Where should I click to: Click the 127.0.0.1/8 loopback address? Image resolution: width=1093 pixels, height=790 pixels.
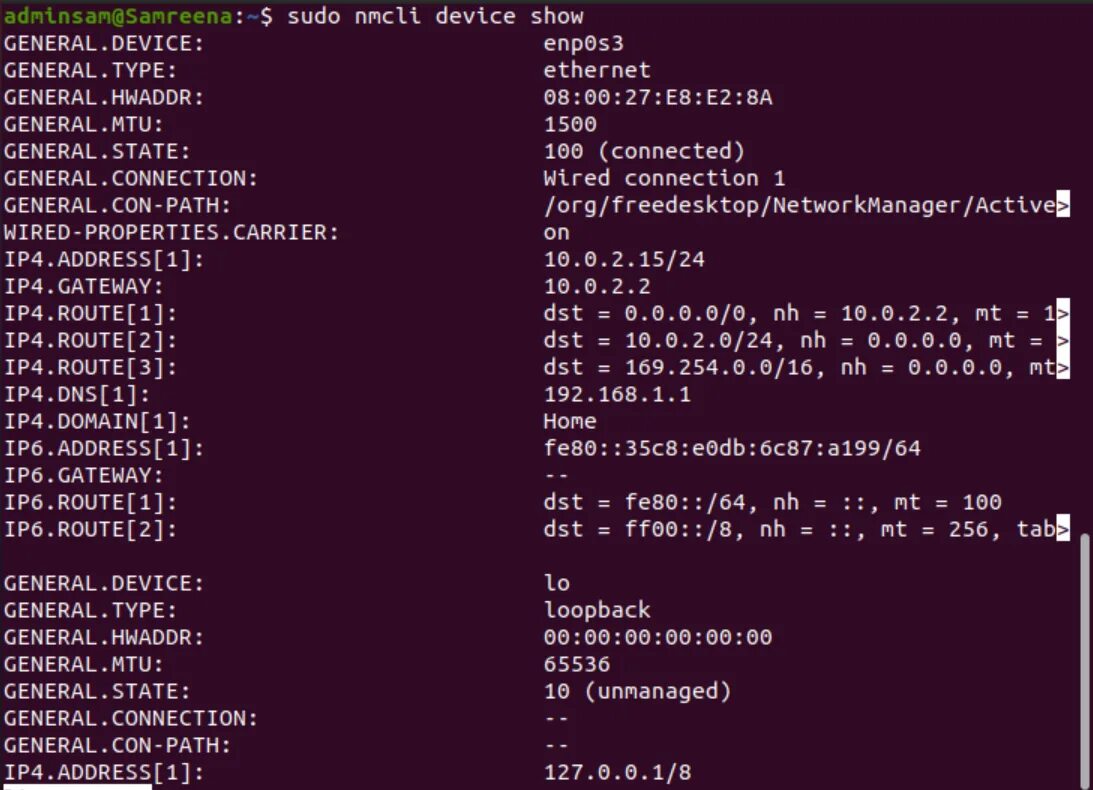click(x=617, y=772)
